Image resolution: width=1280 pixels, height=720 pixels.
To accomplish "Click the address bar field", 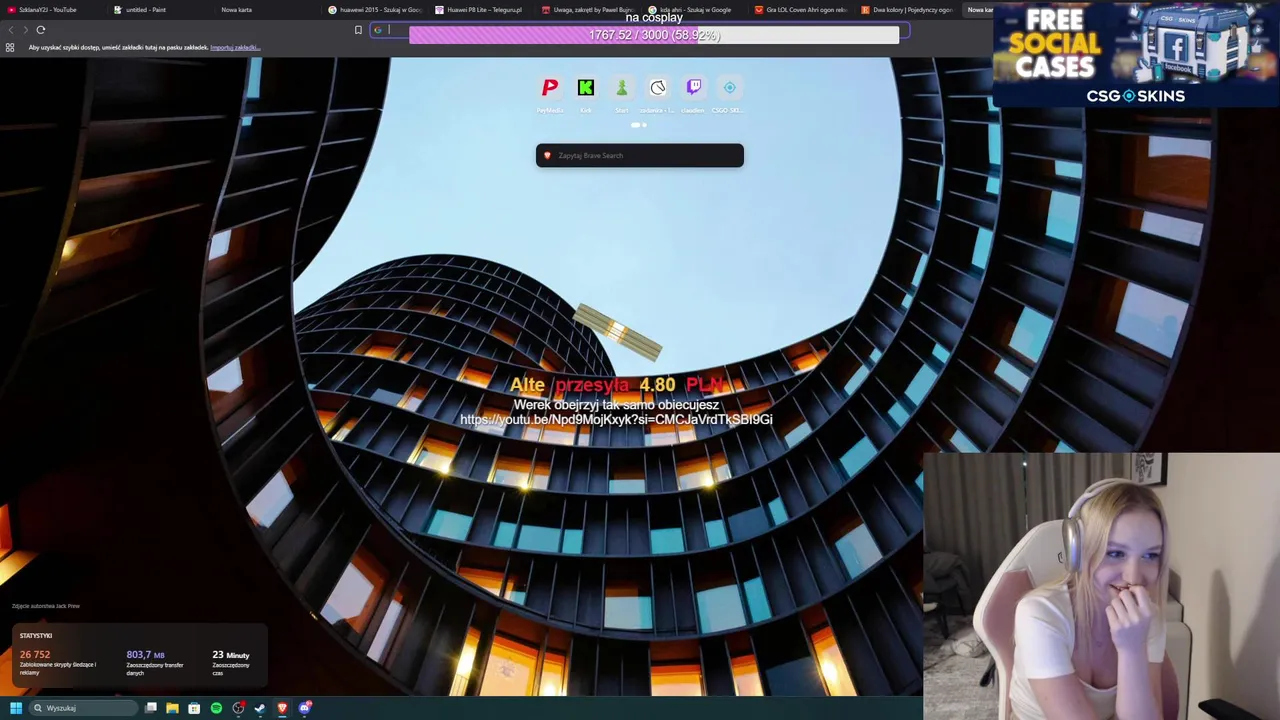I will (640, 30).
